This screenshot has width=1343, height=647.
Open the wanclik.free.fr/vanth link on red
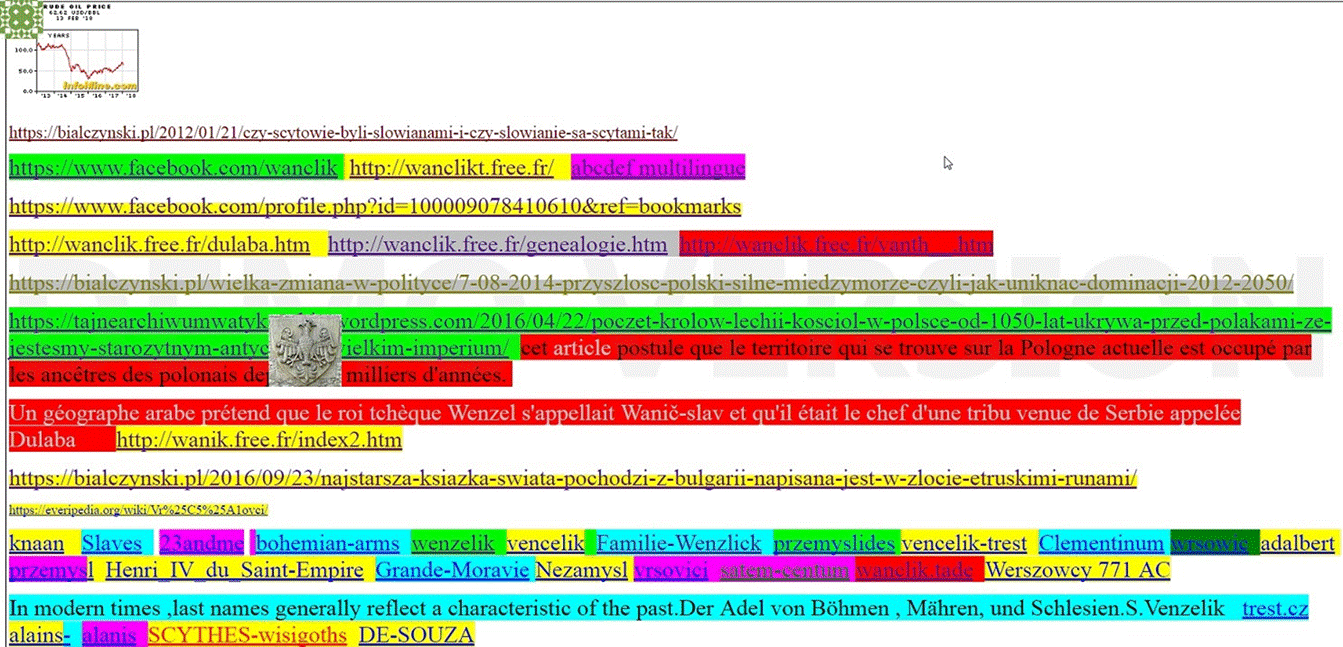(836, 245)
